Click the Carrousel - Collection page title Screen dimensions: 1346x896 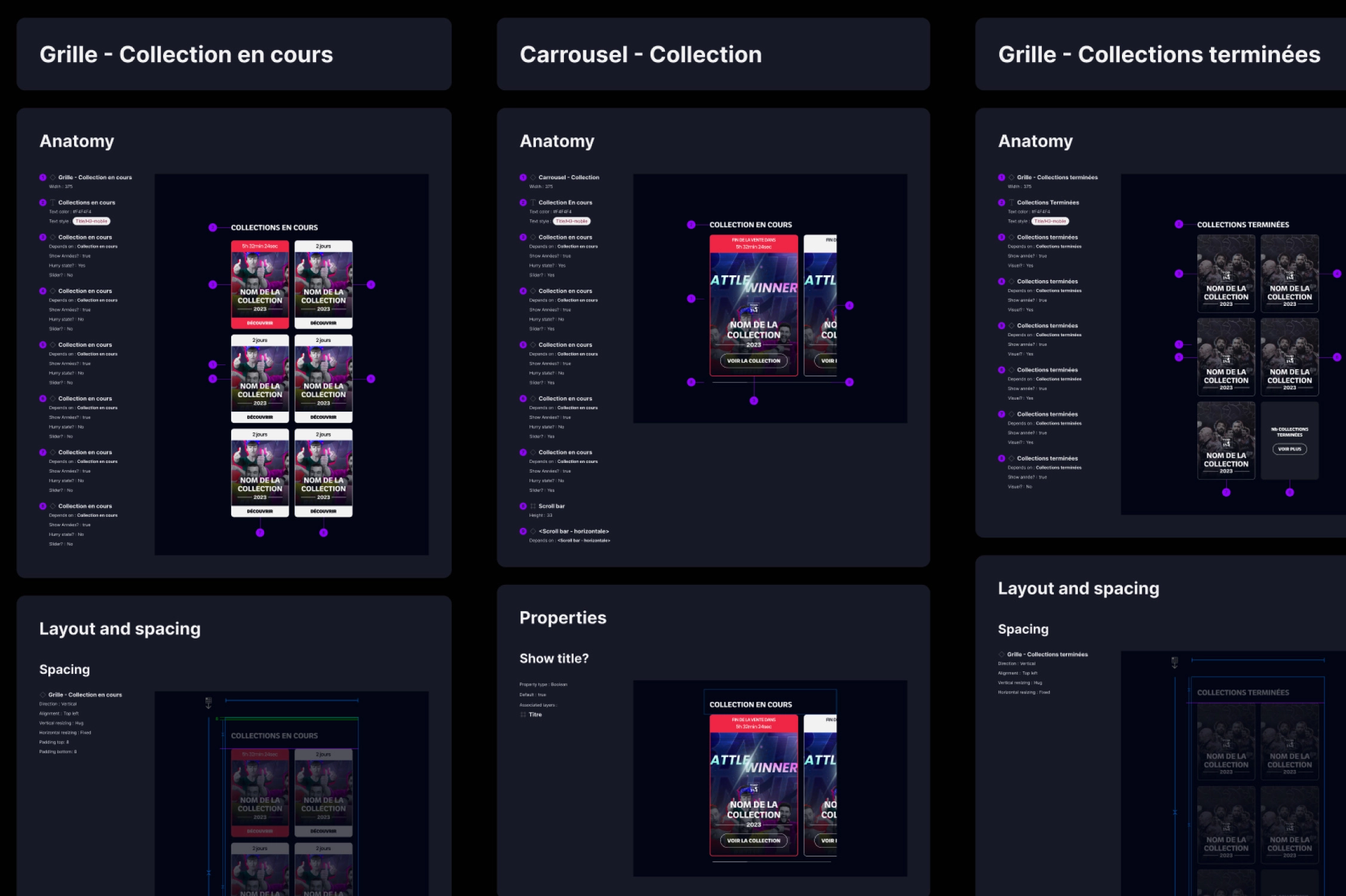[641, 54]
